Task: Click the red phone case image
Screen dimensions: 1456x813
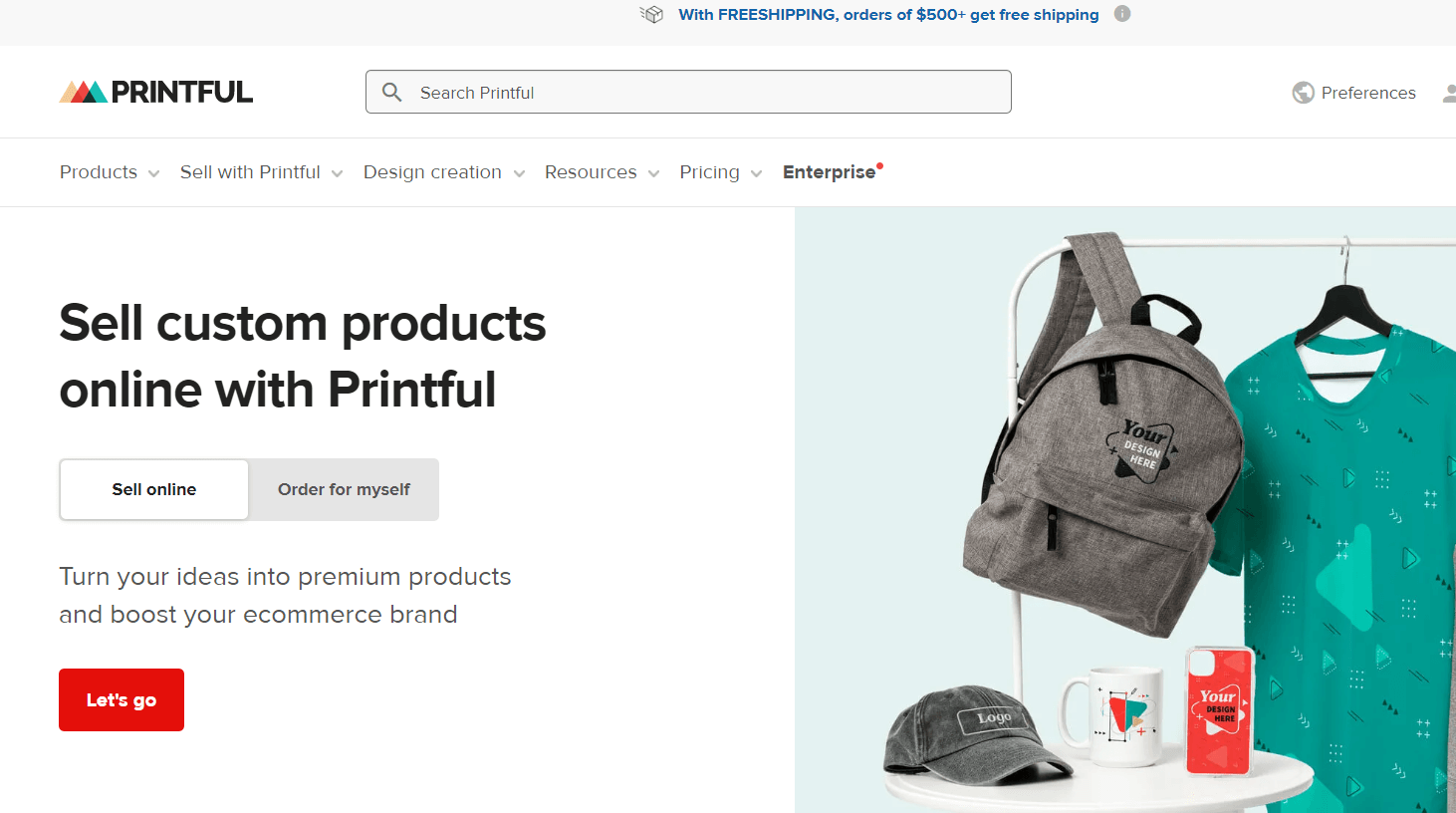Action: click(x=1218, y=709)
